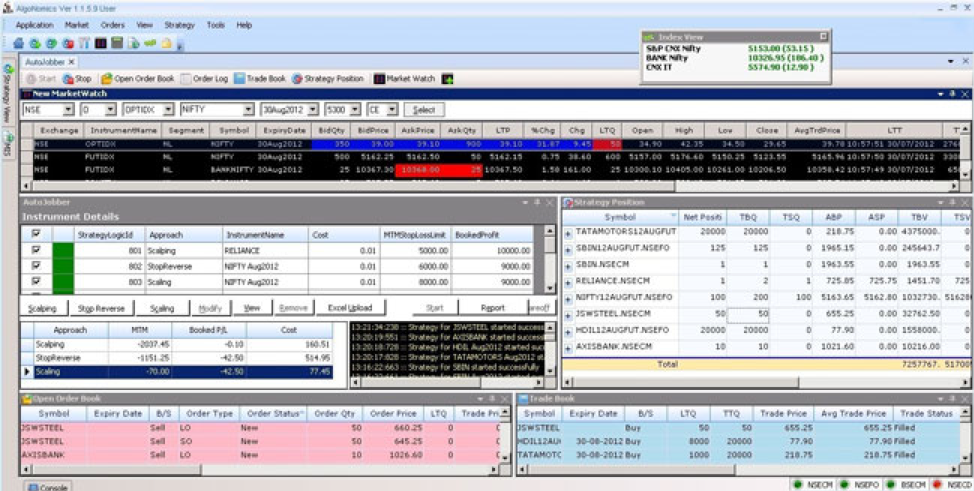Image resolution: width=974 pixels, height=491 pixels.
Task: Click the View button in AutoJobber
Action: [252, 308]
